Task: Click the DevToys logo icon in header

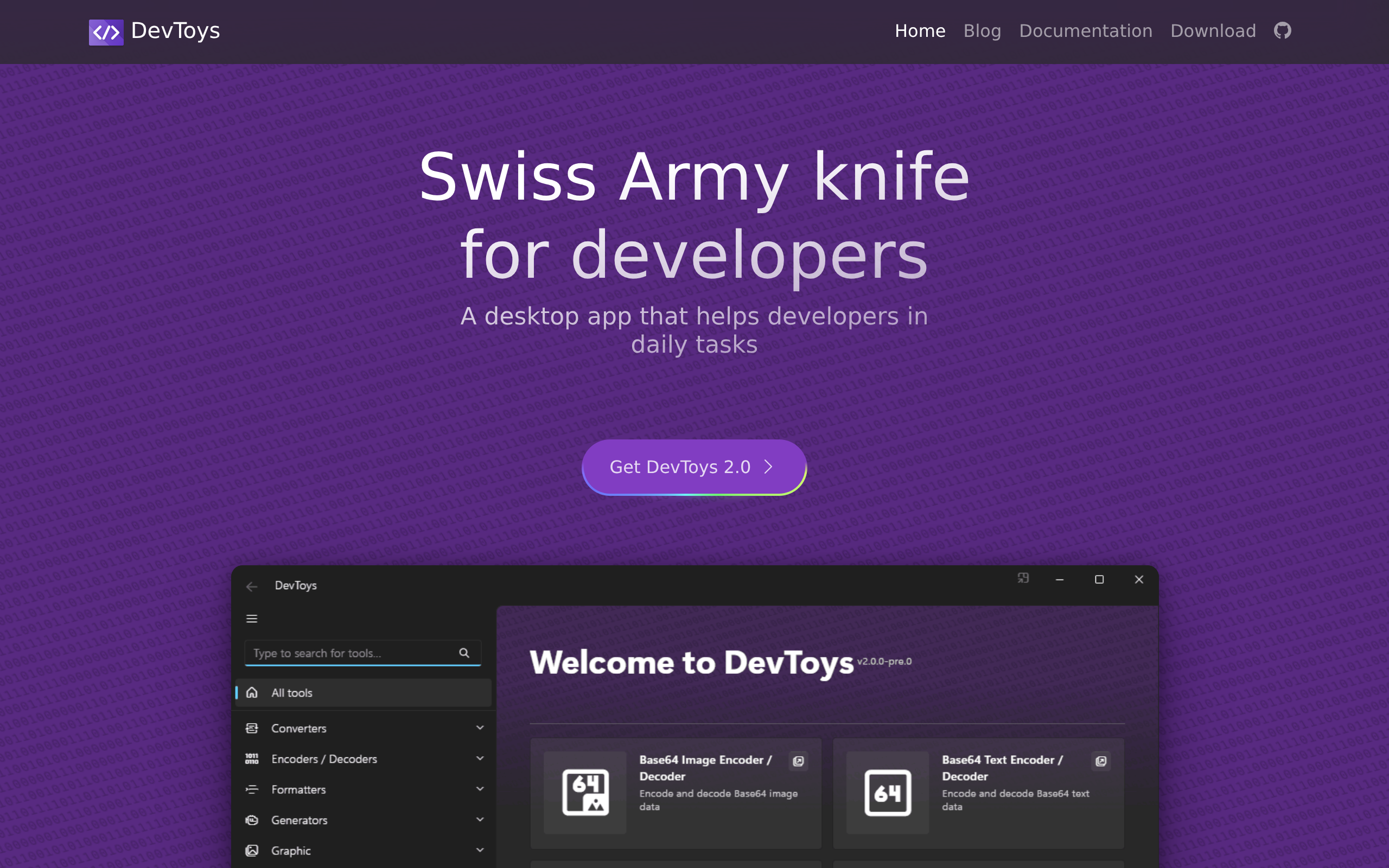Action: (x=106, y=31)
